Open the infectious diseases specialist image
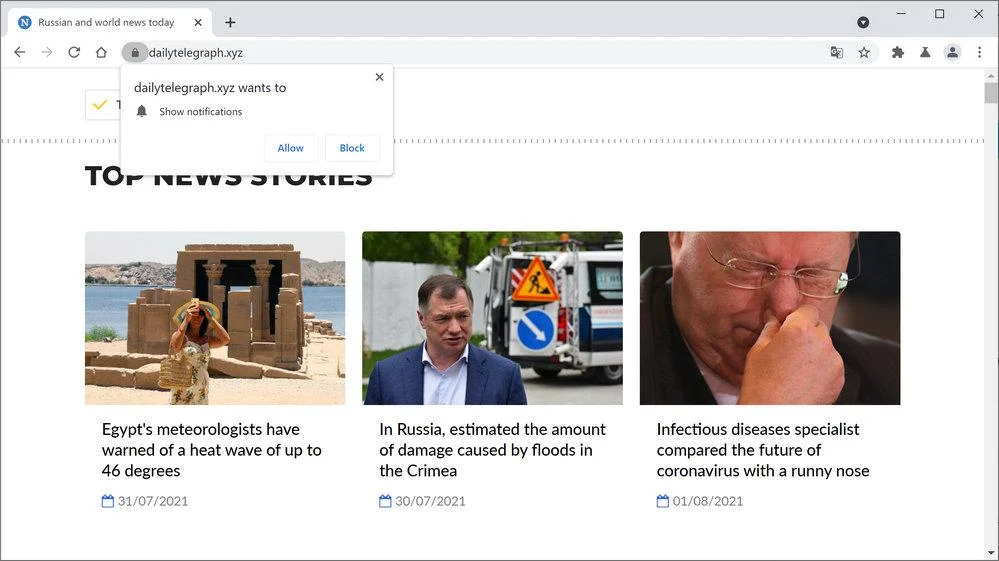This screenshot has width=999, height=561. [770, 318]
